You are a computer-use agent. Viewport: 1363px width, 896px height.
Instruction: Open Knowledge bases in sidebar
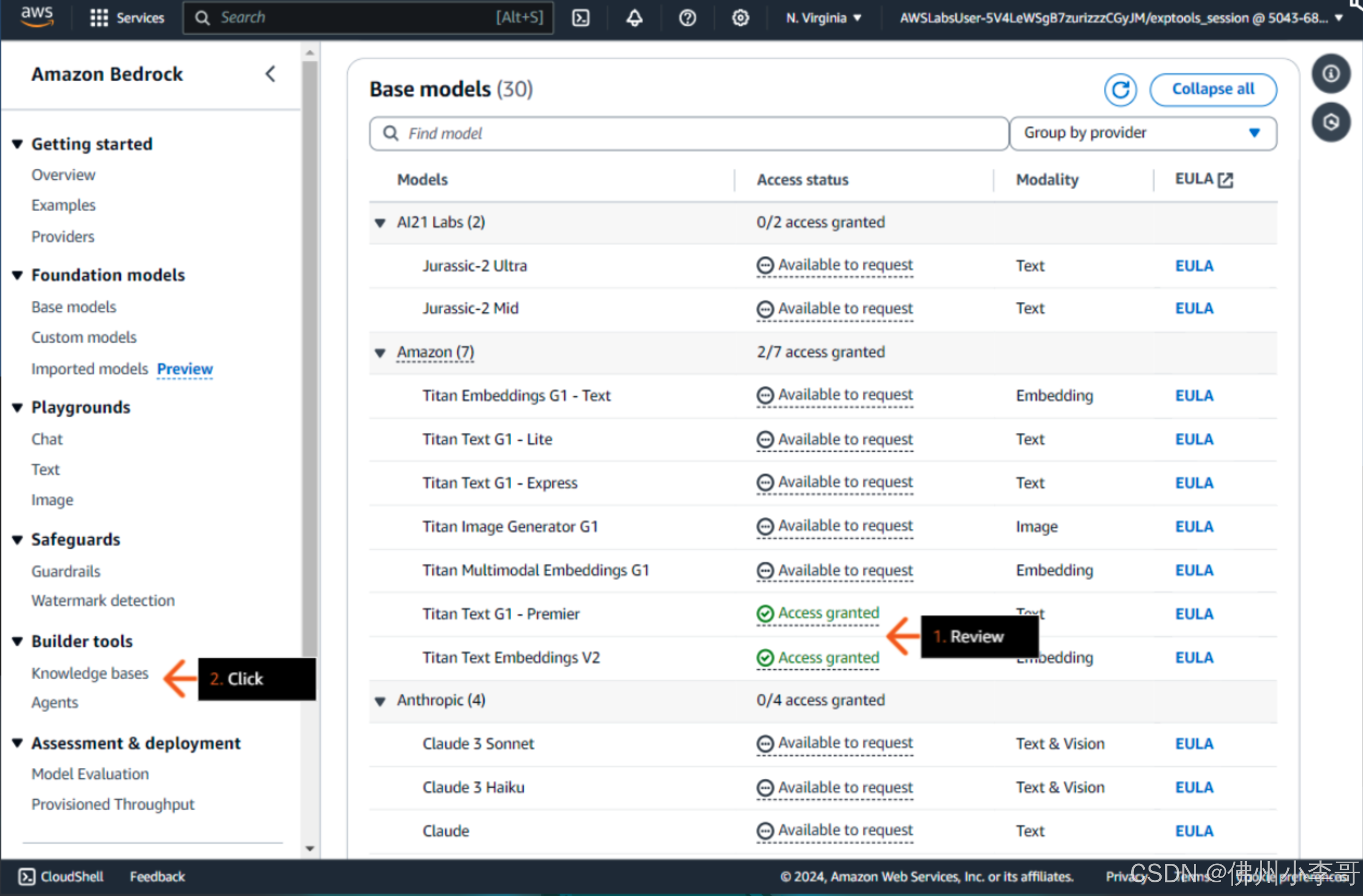pyautogui.click(x=90, y=673)
